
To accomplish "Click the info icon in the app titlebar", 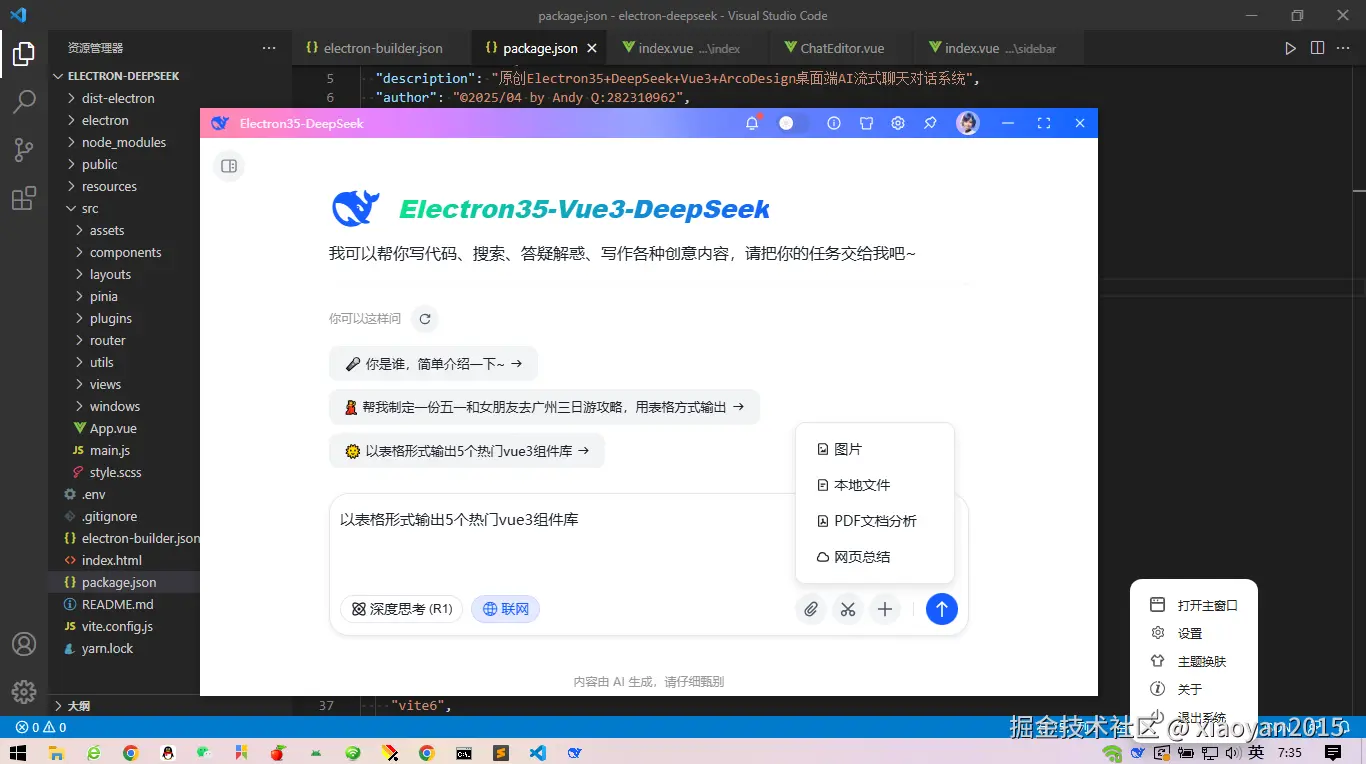I will point(834,123).
